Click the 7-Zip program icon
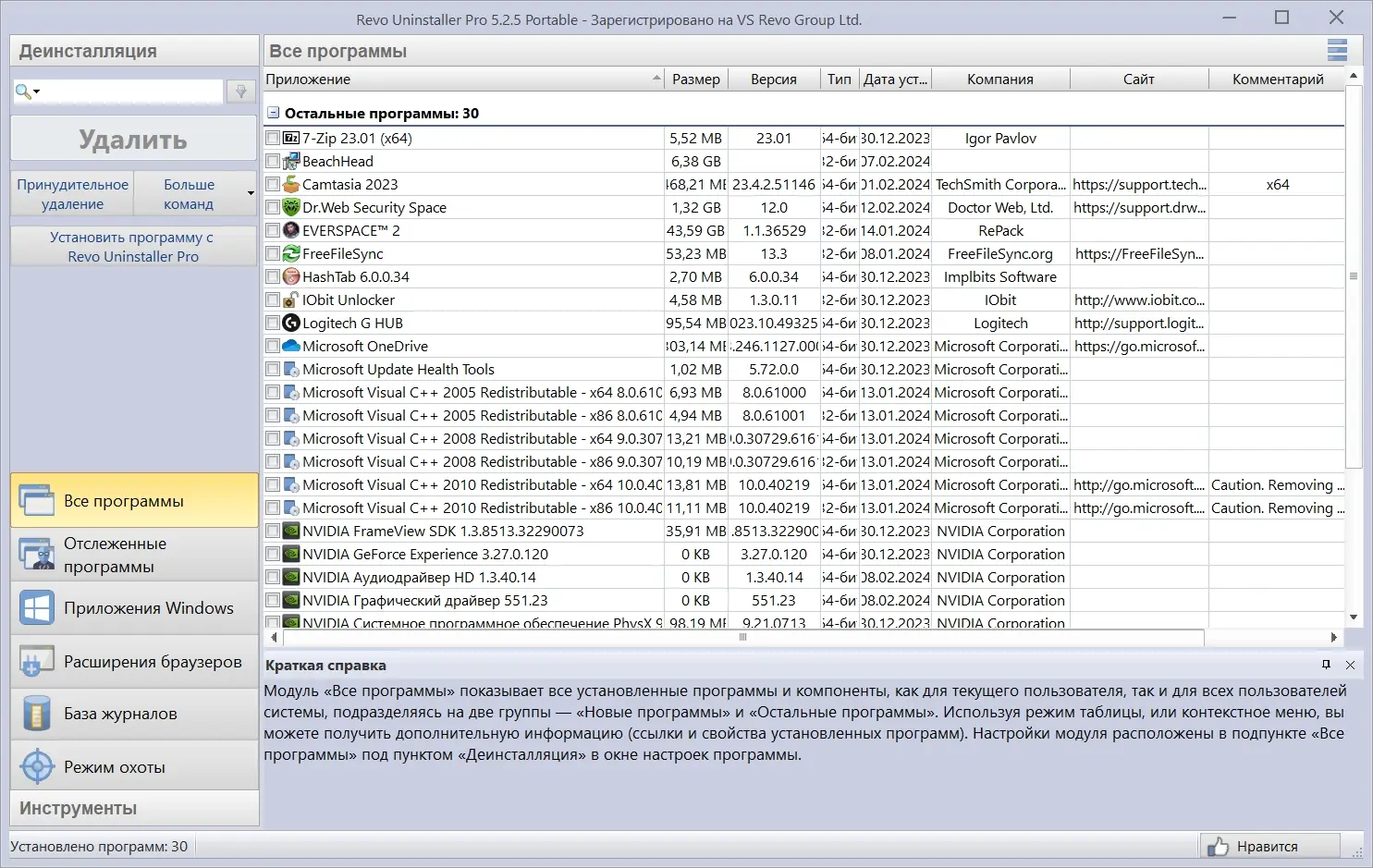The image size is (1373, 868). pos(291,138)
